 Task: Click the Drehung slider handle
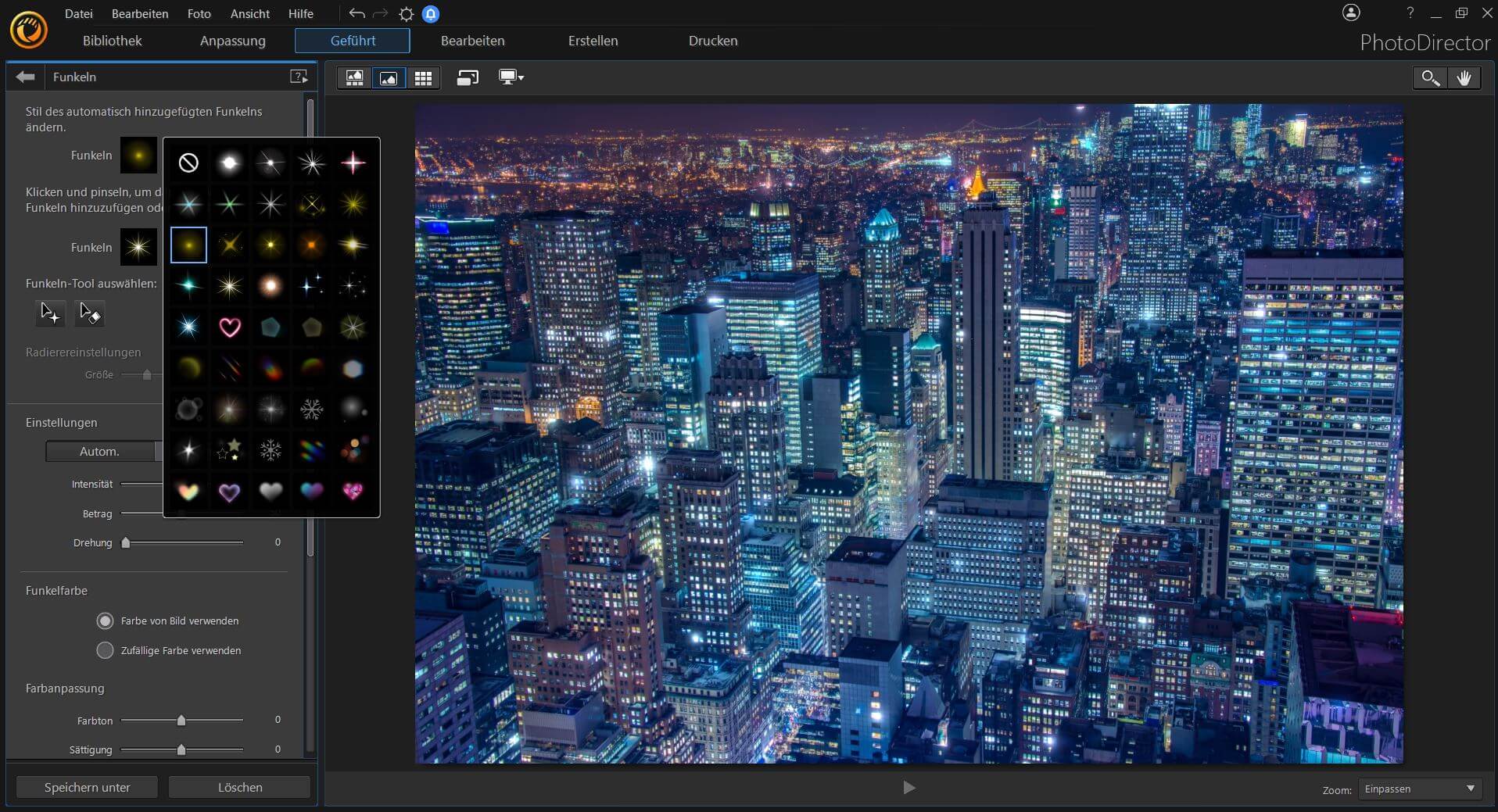pos(126,542)
